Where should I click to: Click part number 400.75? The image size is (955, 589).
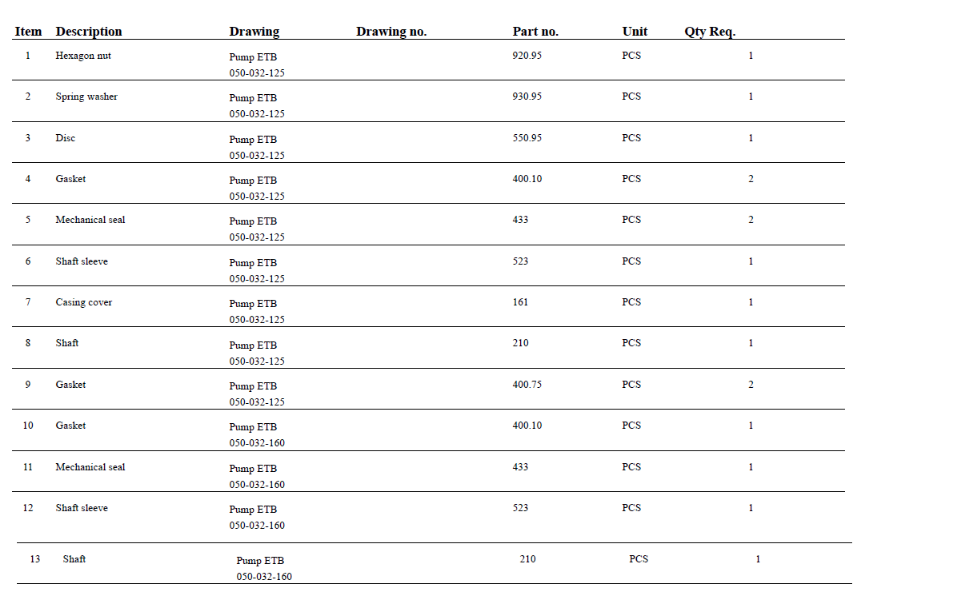[x=527, y=385]
